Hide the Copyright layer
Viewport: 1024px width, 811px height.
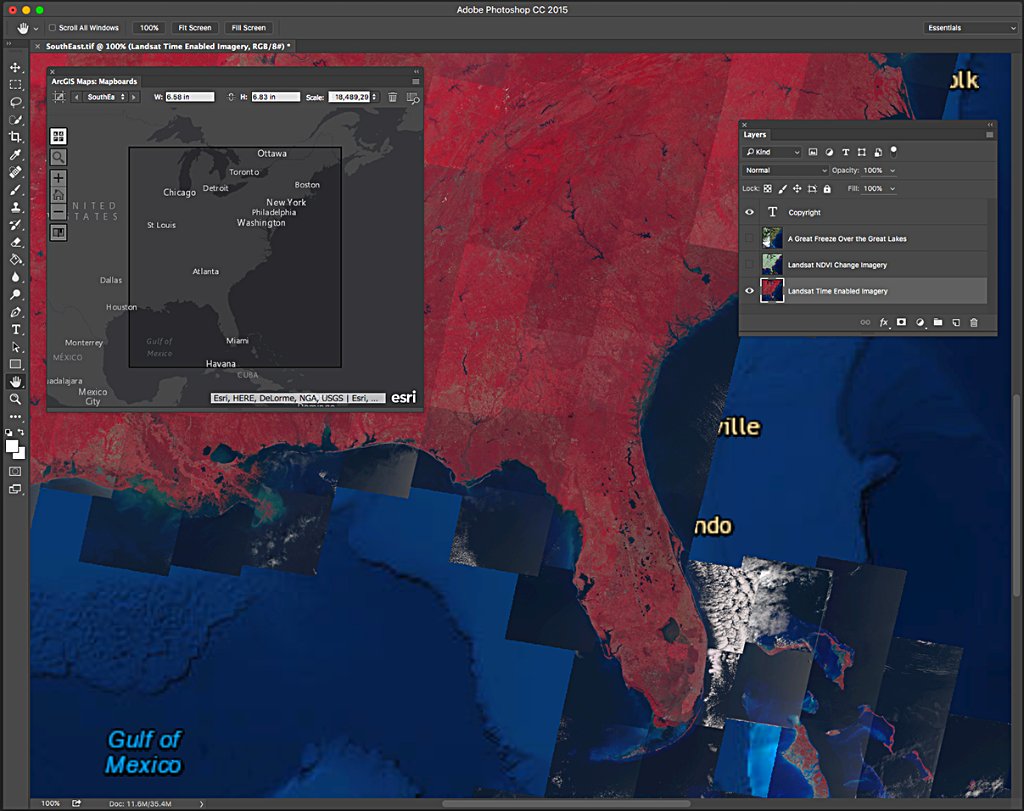pos(750,212)
